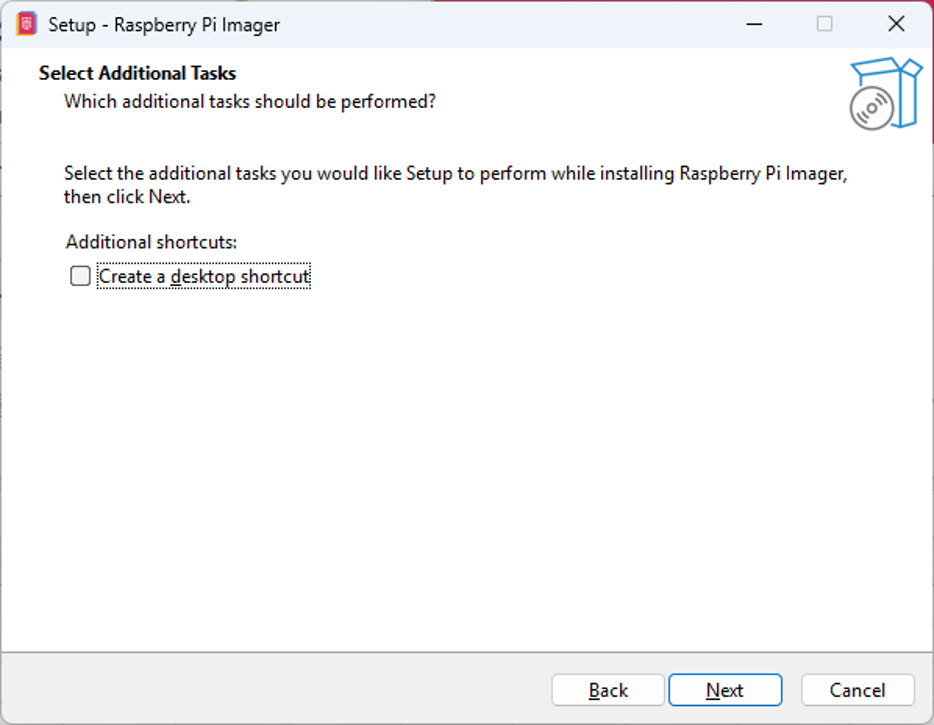Image resolution: width=934 pixels, height=725 pixels.
Task: Click the disc graphic beside the blue box
Action: [x=871, y=108]
